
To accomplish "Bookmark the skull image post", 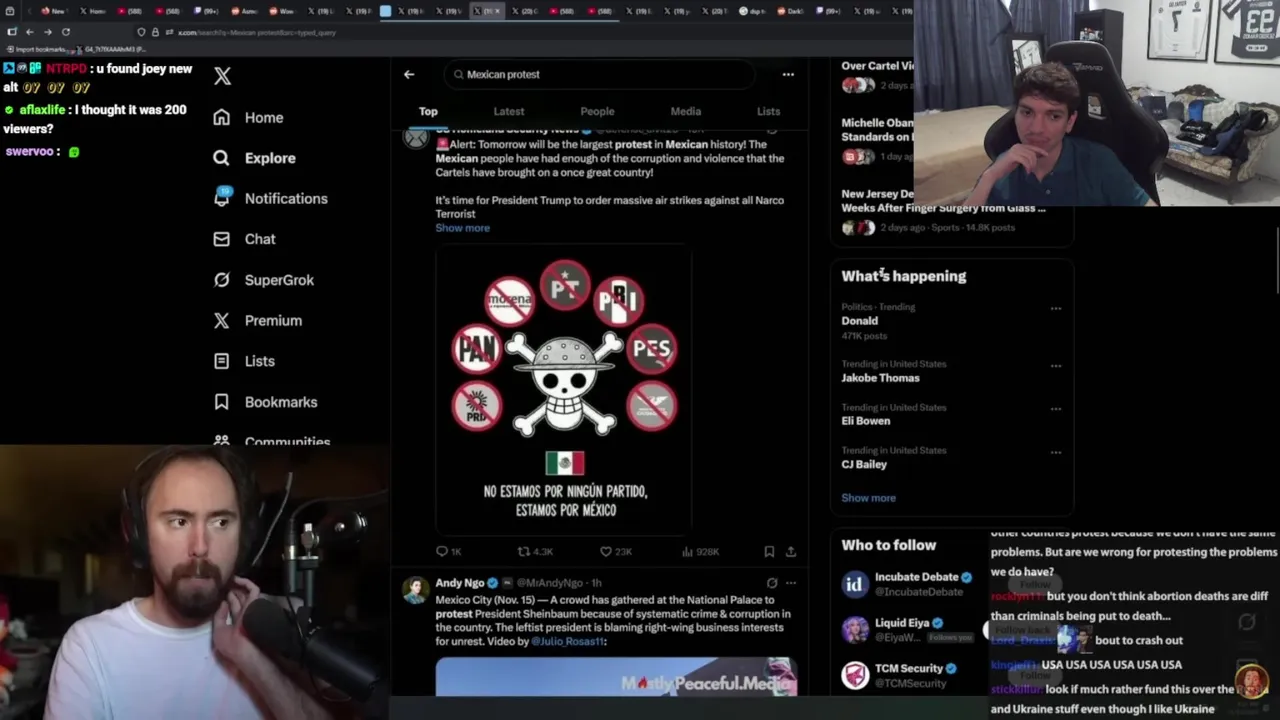I will (x=769, y=552).
